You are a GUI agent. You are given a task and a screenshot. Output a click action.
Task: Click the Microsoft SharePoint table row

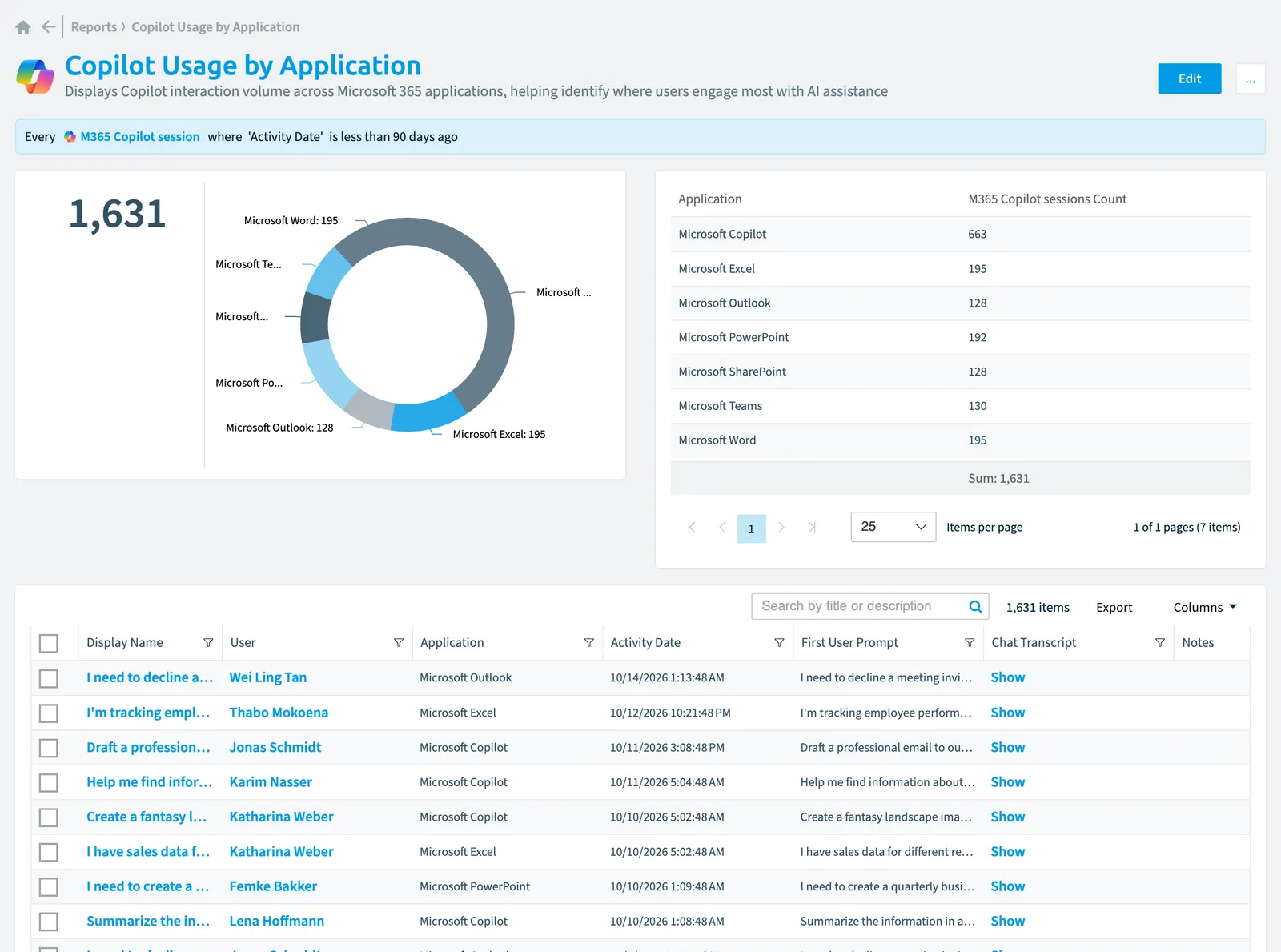click(x=961, y=372)
